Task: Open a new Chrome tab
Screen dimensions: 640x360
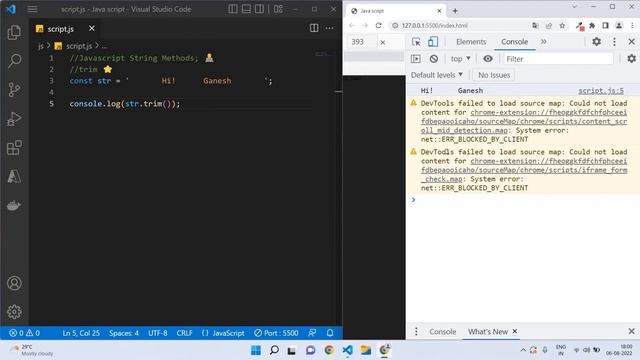Action: [x=455, y=11]
